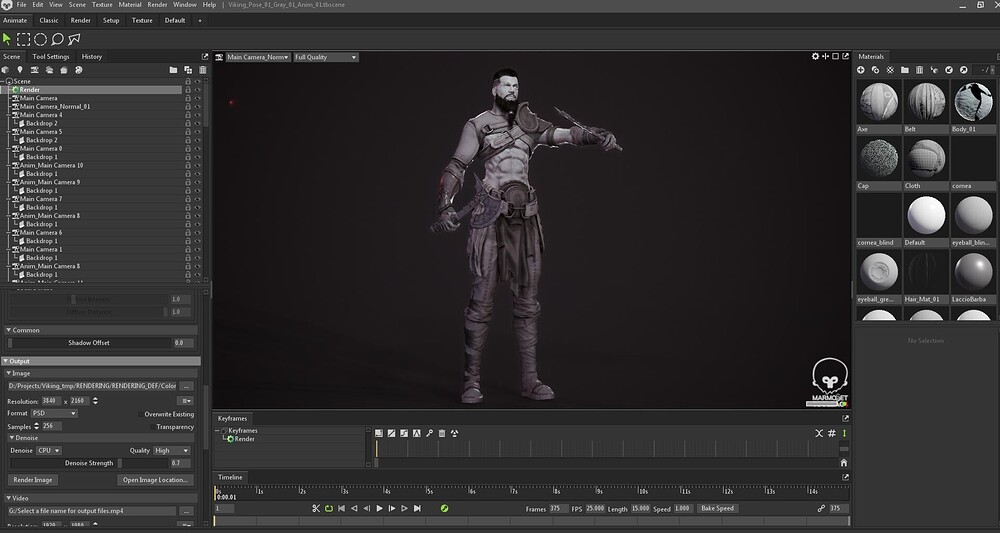Open viewport settings gear
The width and height of the screenshot is (1000, 533).
[815, 57]
